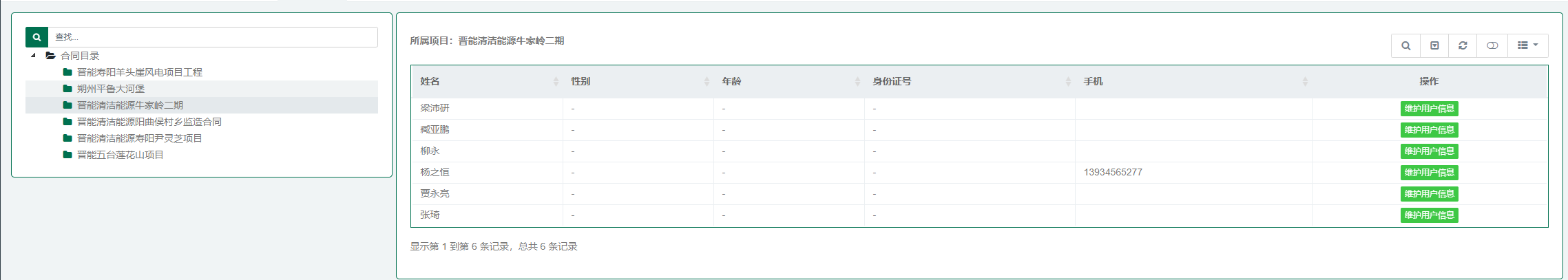Viewport: 1568px width, 280px height.
Task: Refresh the table using the refresh icon
Action: pyautogui.click(x=1463, y=45)
